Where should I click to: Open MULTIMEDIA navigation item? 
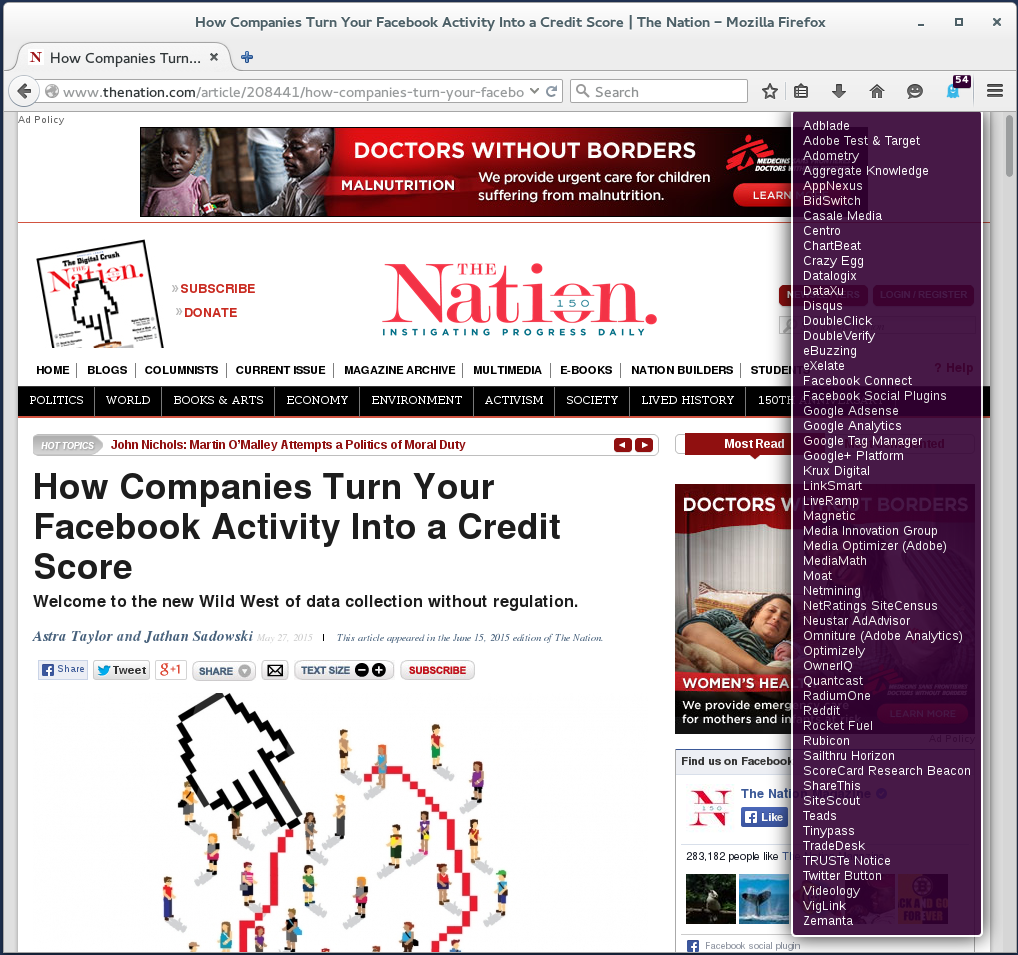pos(507,370)
